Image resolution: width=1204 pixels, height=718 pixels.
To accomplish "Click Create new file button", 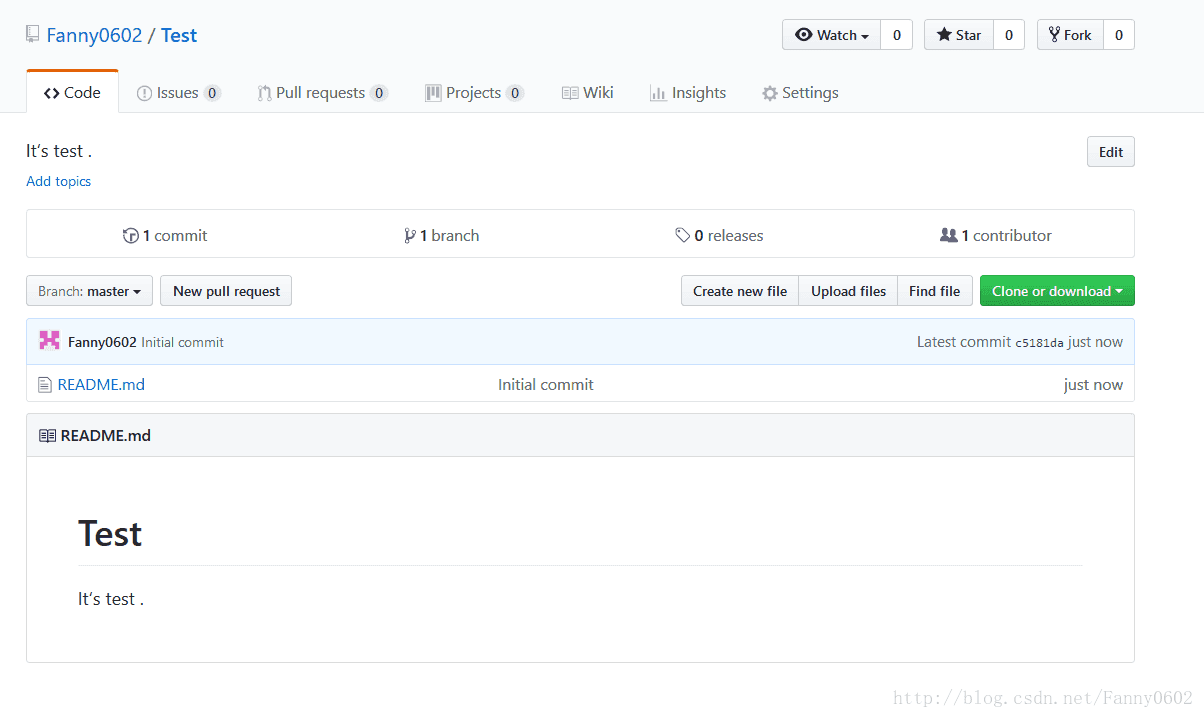I will 740,291.
